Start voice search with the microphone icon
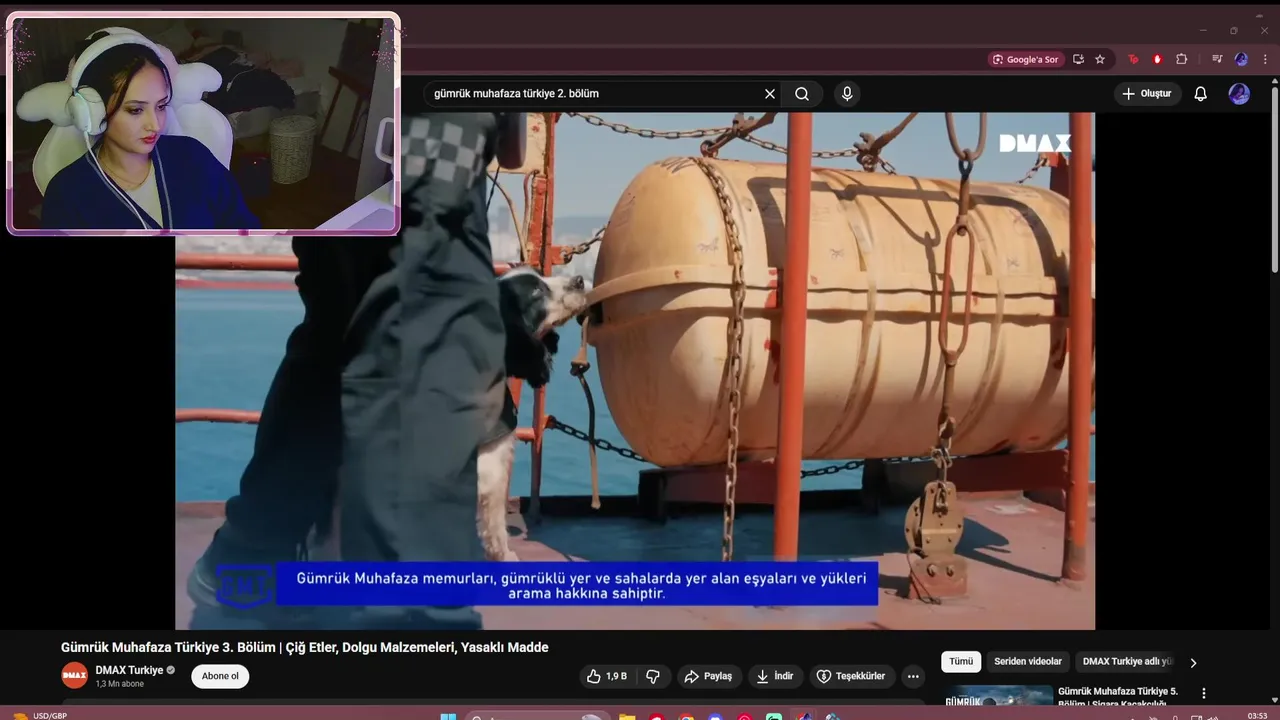 [x=847, y=94]
